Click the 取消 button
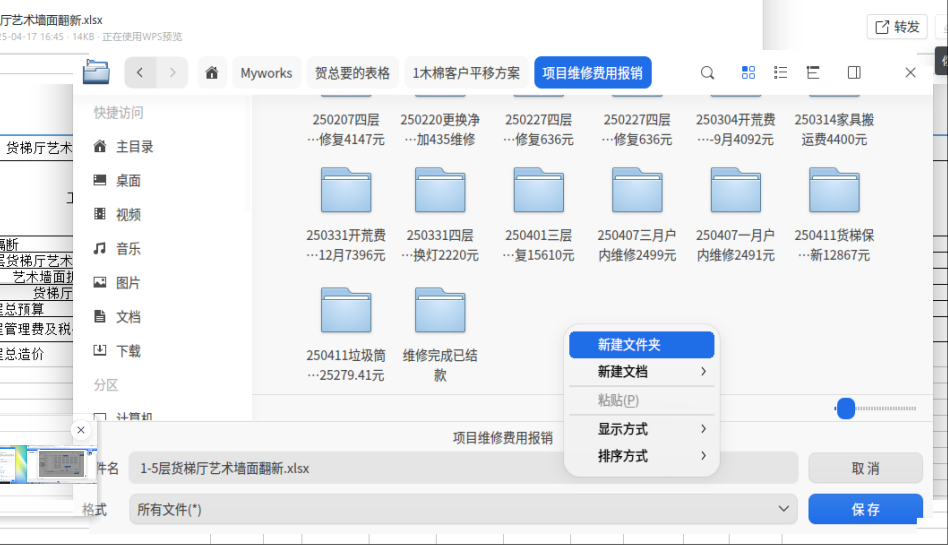This screenshot has height=545, width=948. coord(865,468)
